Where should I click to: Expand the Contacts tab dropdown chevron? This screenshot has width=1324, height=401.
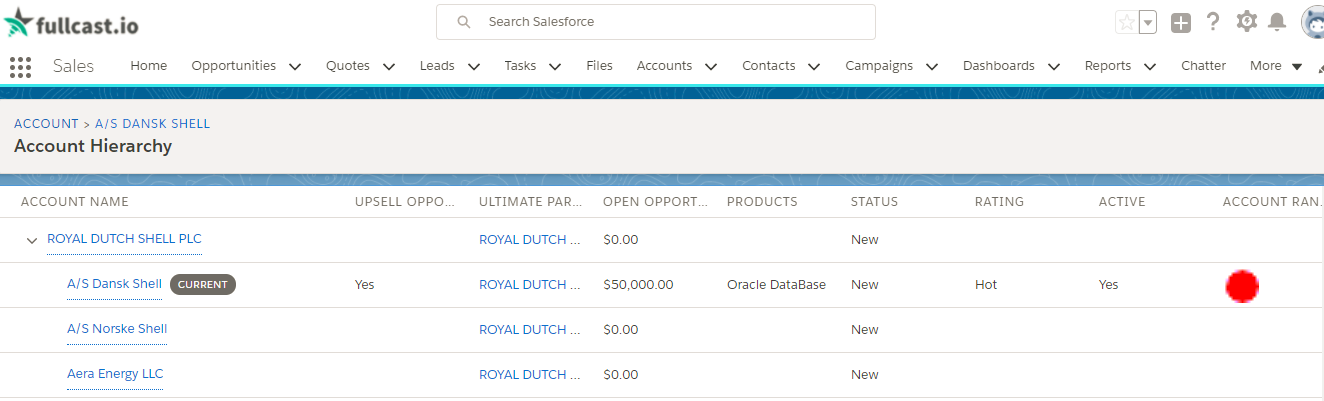point(814,67)
